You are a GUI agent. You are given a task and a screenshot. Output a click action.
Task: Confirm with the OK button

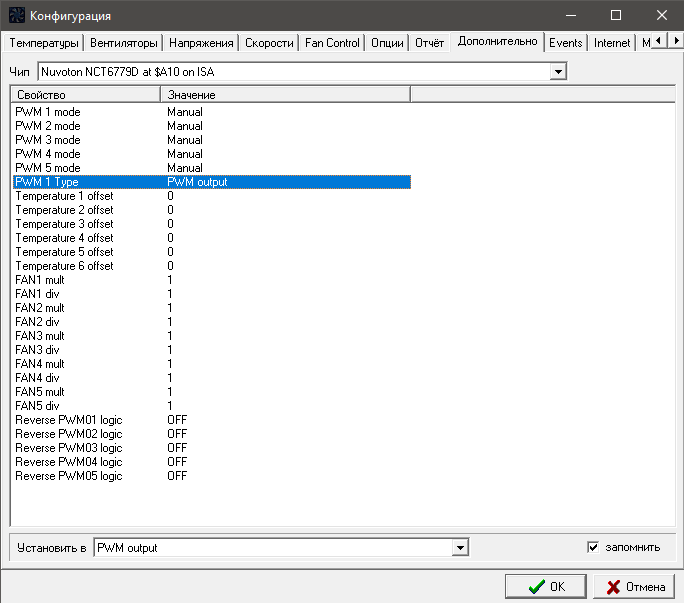546,586
